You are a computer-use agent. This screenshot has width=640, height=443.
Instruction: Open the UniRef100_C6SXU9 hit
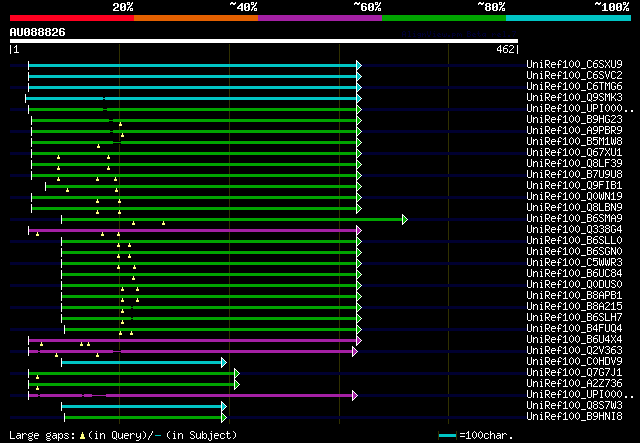(x=574, y=65)
